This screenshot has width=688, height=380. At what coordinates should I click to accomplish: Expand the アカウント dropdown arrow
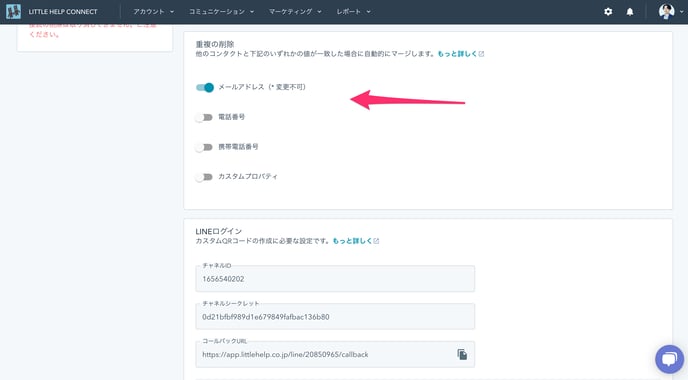coord(172,12)
